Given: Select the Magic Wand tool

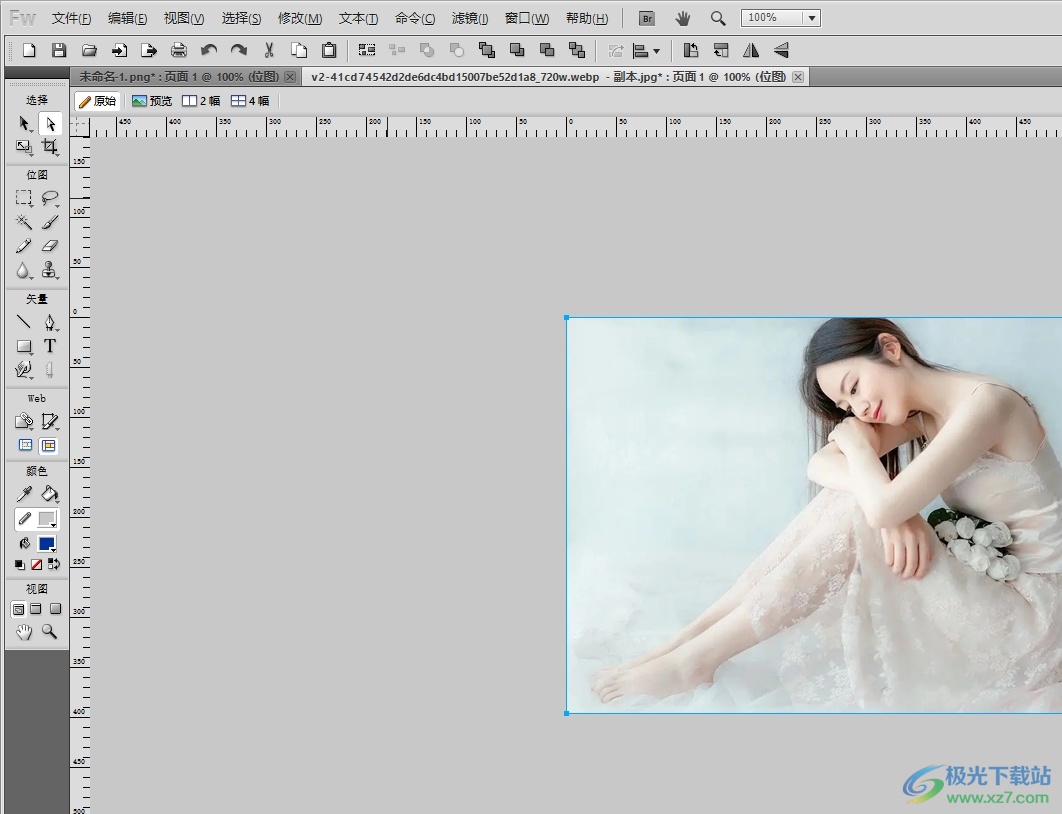Looking at the screenshot, I should (24, 222).
